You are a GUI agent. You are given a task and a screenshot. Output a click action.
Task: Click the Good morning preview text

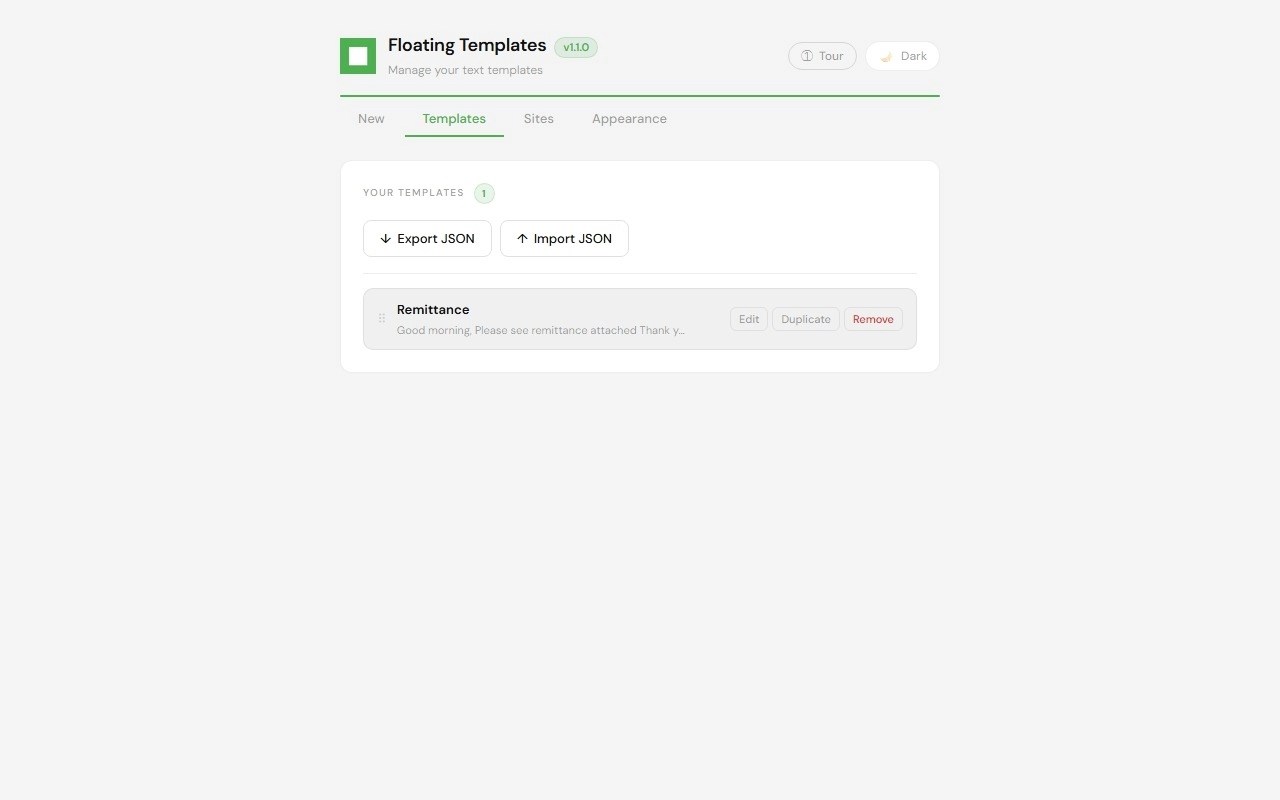[541, 330]
